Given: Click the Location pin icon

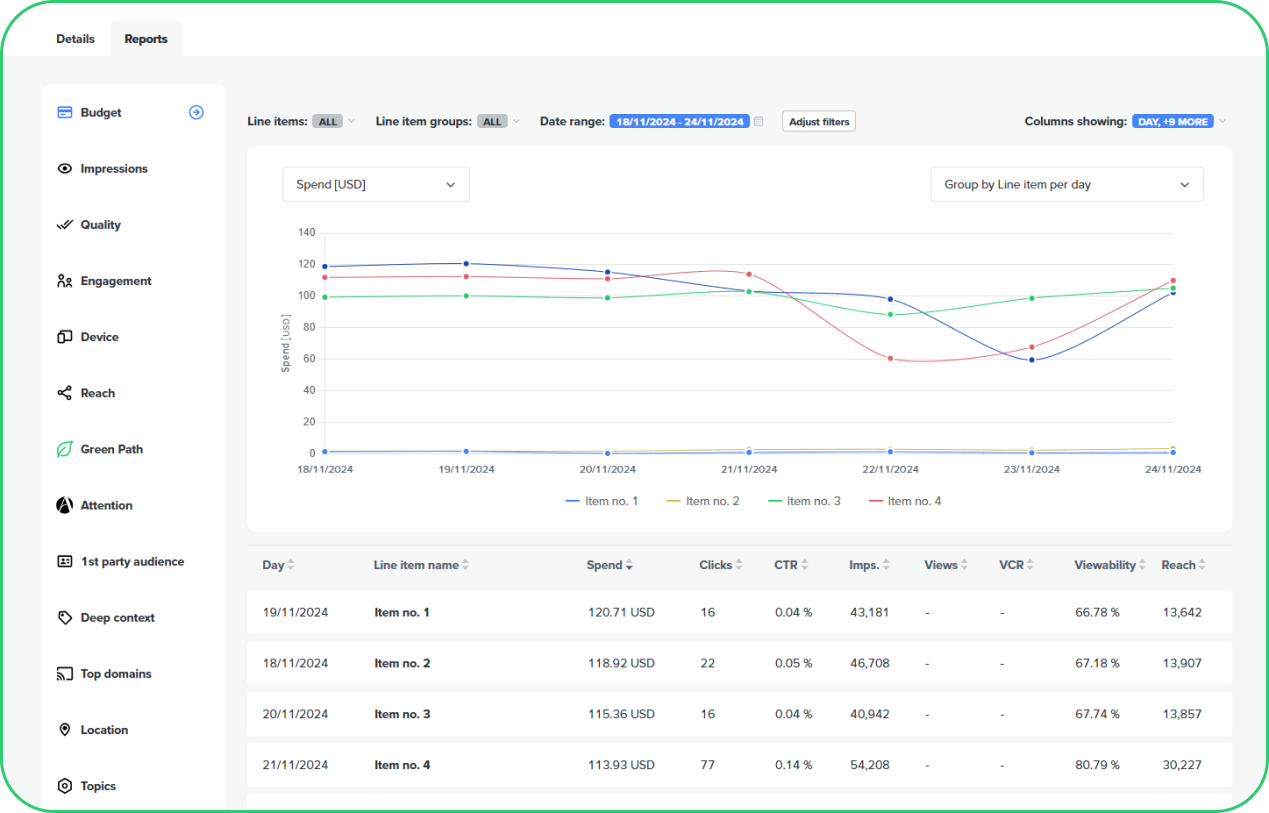Looking at the screenshot, I should point(65,730).
